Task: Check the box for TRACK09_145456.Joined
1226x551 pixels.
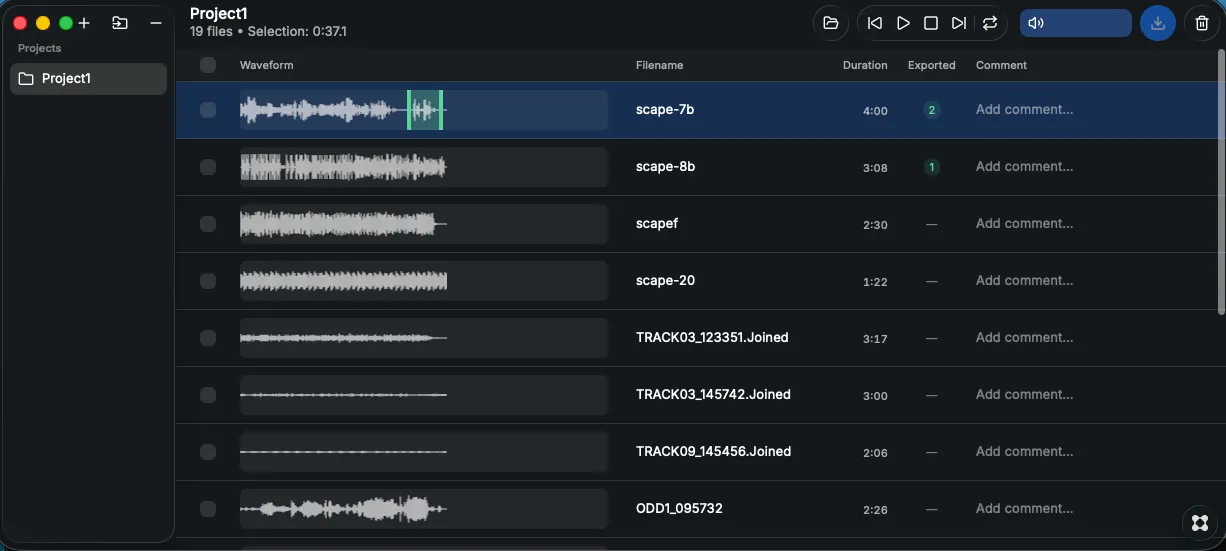Action: (208, 452)
